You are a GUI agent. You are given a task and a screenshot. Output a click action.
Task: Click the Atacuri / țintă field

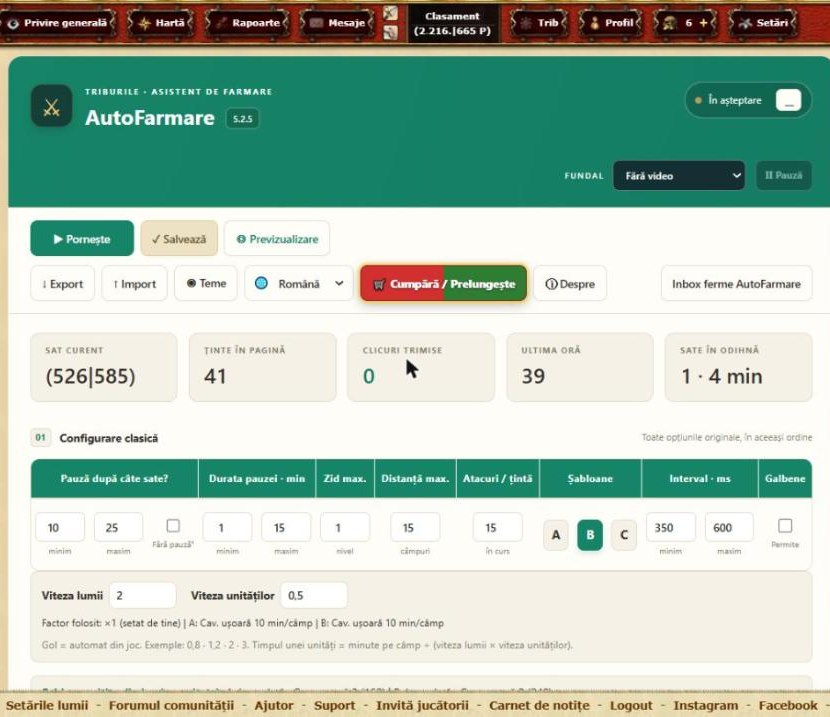point(498,527)
